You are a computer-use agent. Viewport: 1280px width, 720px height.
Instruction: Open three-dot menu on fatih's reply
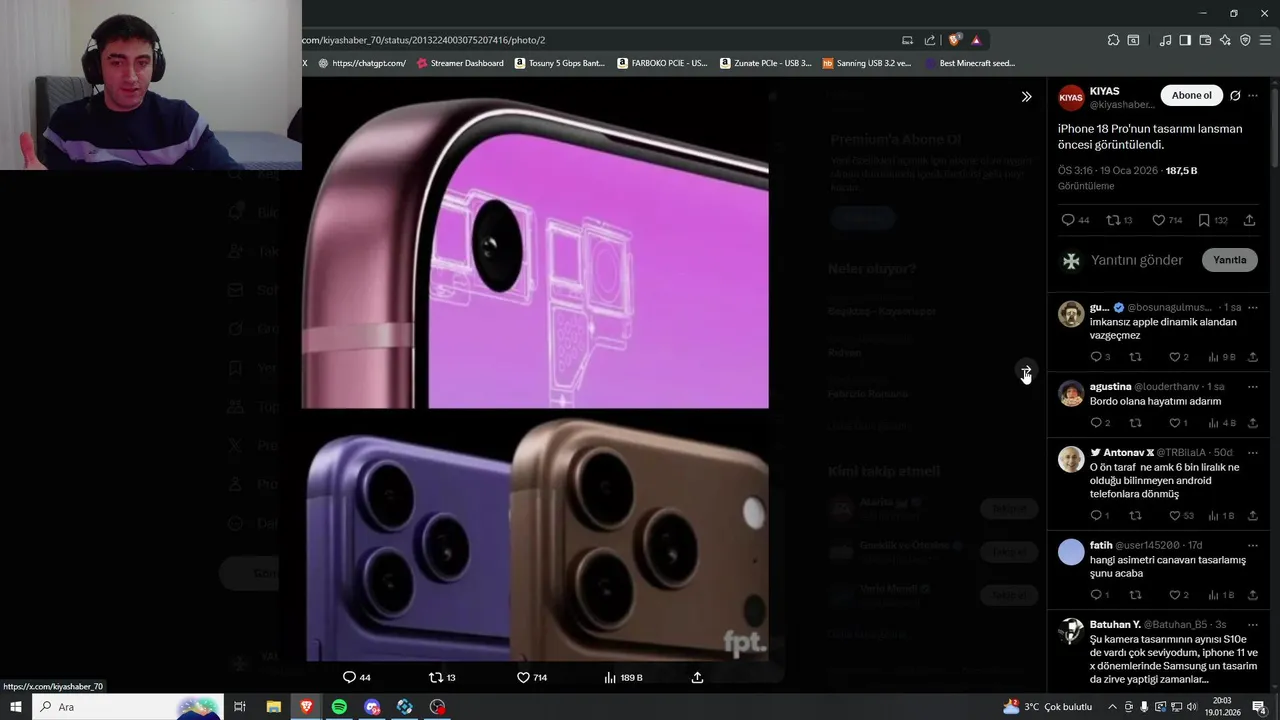point(1252,545)
